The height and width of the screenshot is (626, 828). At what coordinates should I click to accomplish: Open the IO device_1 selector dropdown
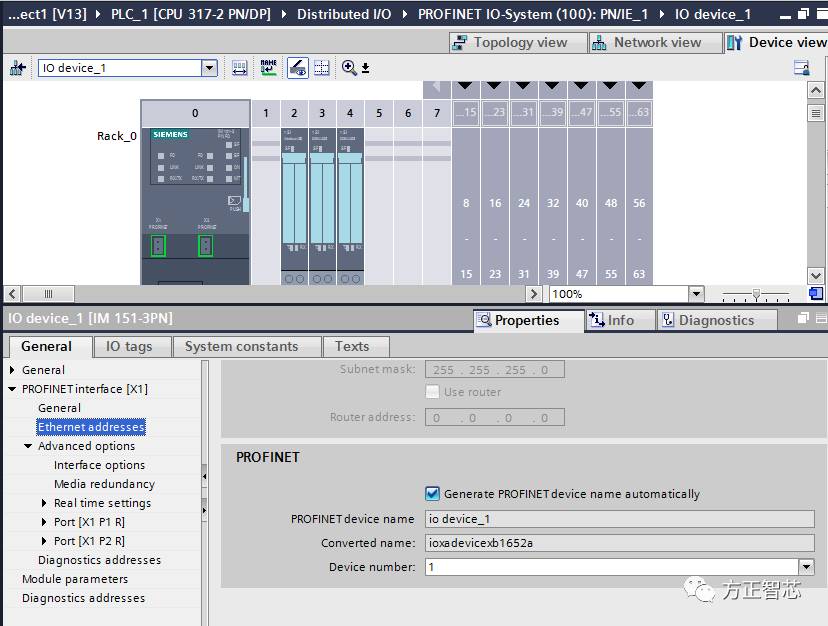tap(209, 68)
